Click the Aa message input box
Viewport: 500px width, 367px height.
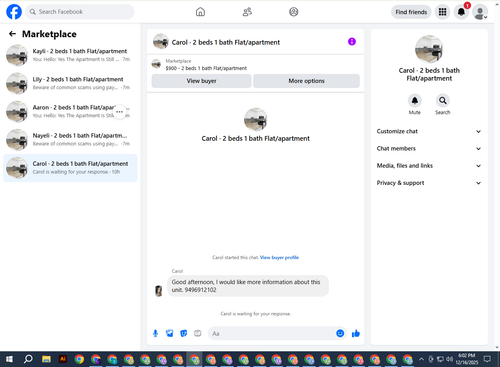click(x=272, y=333)
